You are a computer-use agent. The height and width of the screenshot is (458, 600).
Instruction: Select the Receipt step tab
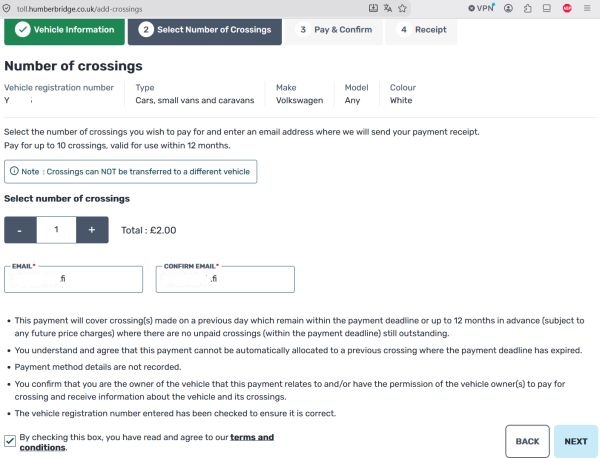tap(422, 30)
